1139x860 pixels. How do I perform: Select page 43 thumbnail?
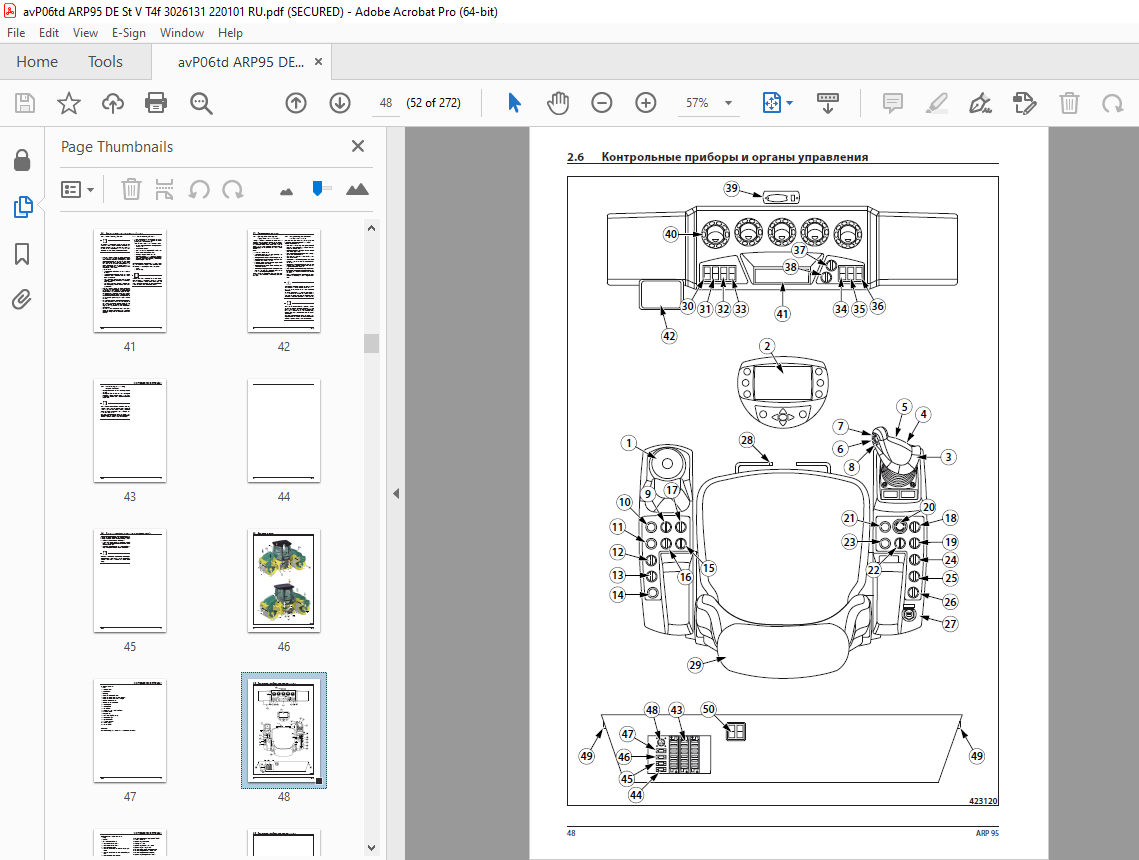coord(130,431)
